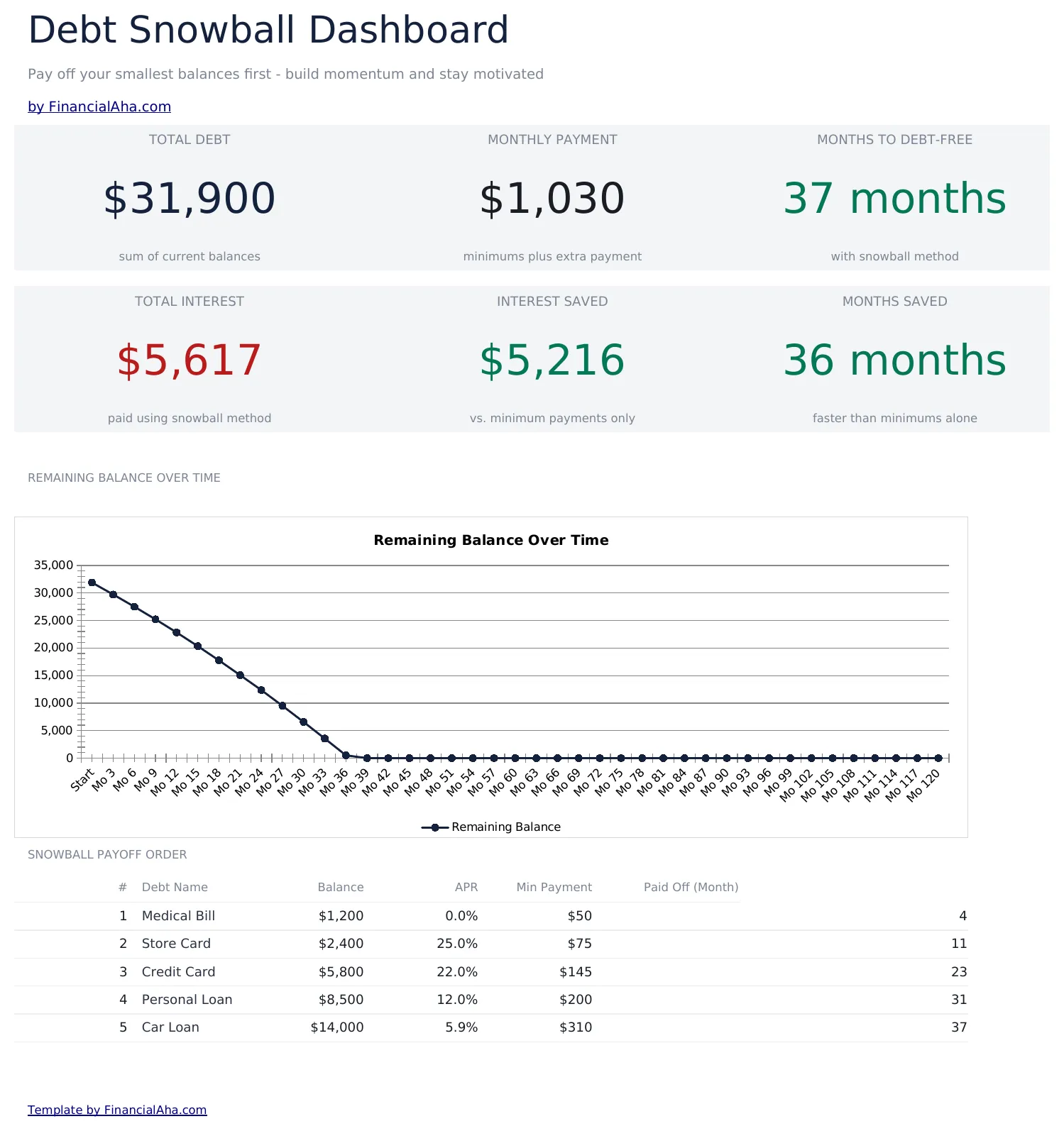Viewport: 1064px width, 1131px height.
Task: Click the chart title Remaining Balance Over Time
Action: coord(491,540)
